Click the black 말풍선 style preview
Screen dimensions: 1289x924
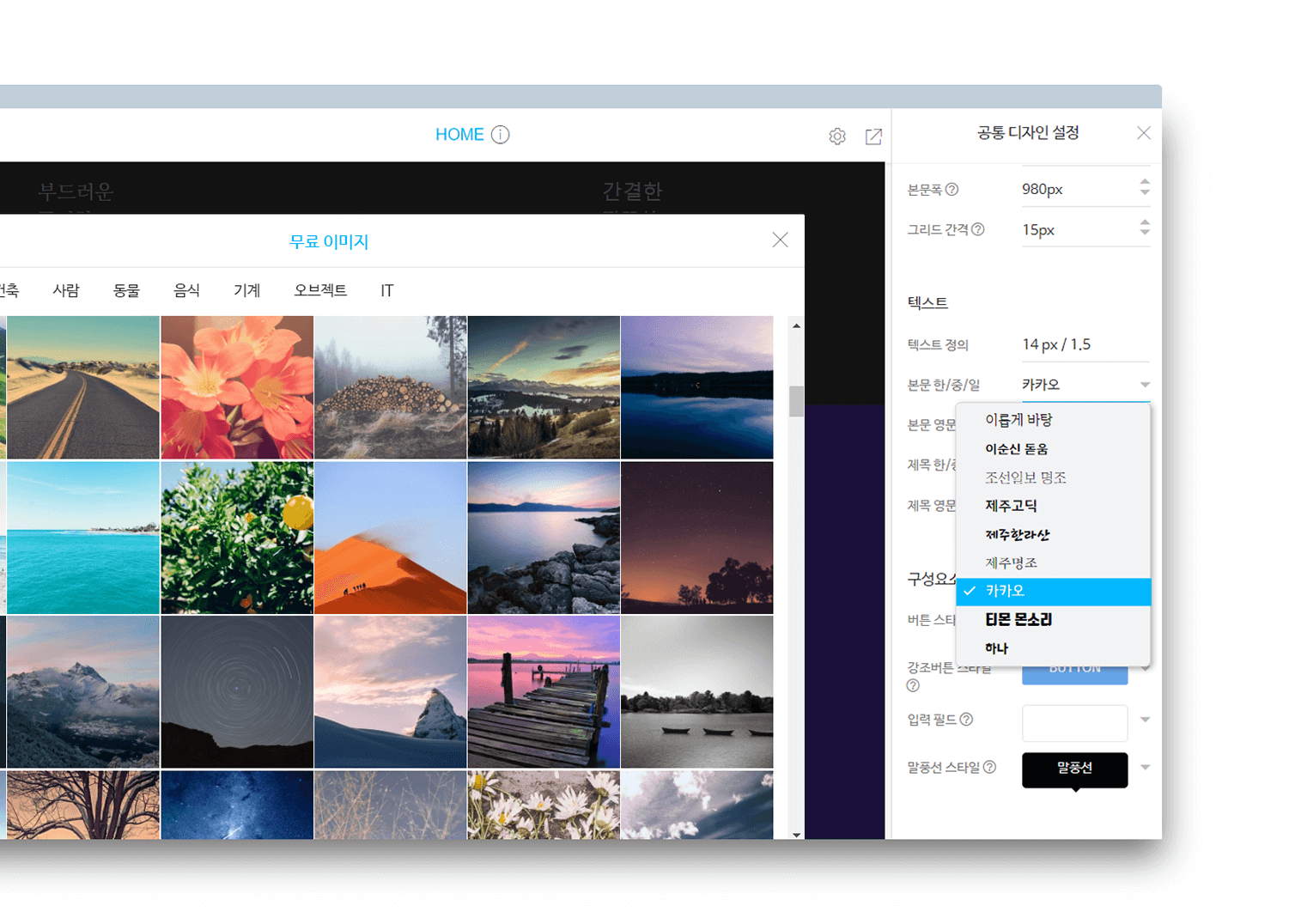pyautogui.click(x=1074, y=769)
